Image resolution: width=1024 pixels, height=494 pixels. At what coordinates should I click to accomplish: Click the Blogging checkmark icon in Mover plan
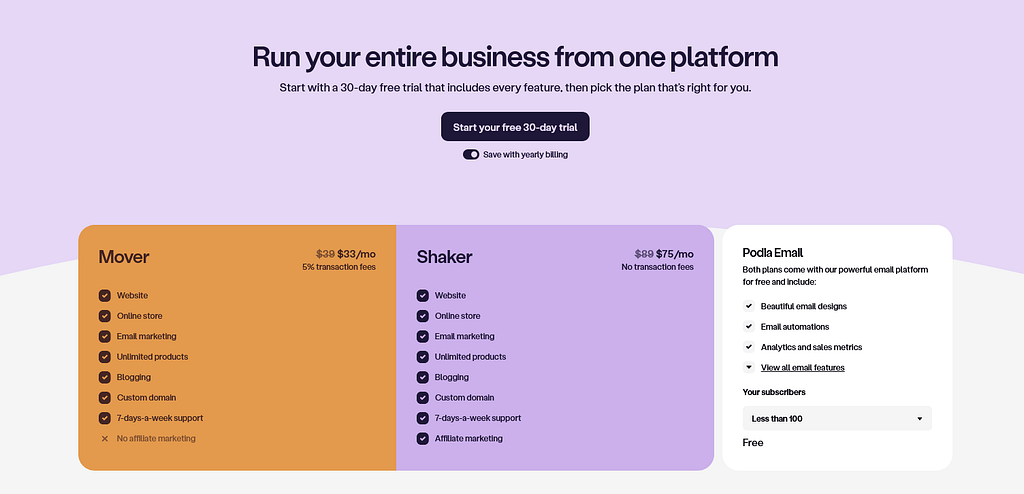point(104,377)
